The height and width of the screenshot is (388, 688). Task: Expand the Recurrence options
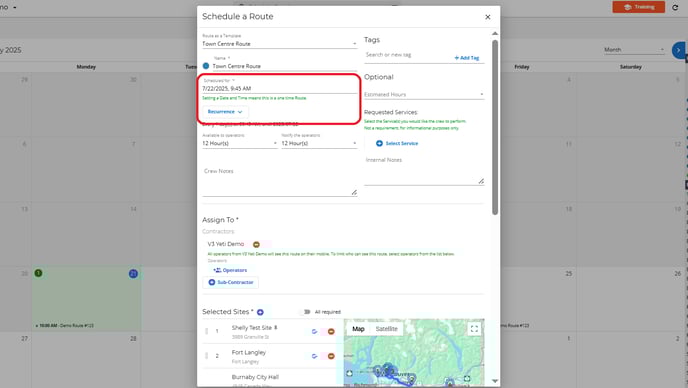(x=225, y=112)
